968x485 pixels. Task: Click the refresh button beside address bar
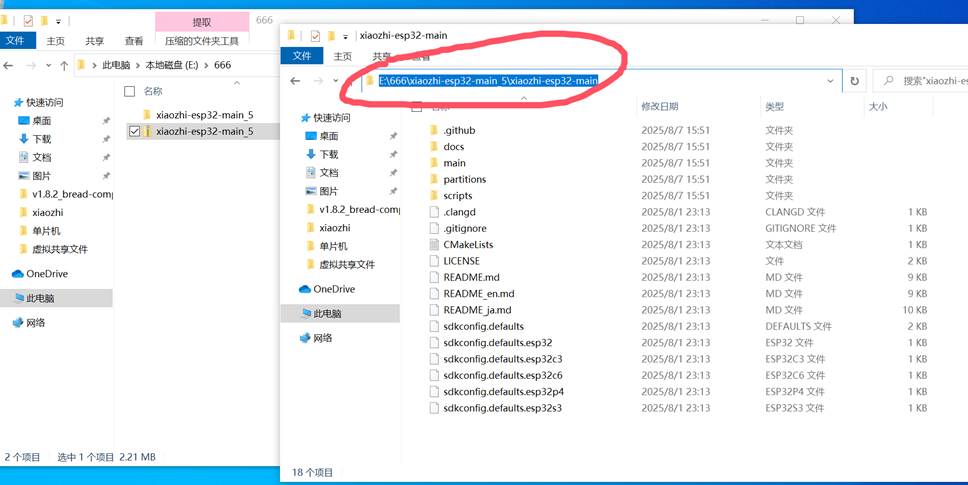tap(854, 81)
